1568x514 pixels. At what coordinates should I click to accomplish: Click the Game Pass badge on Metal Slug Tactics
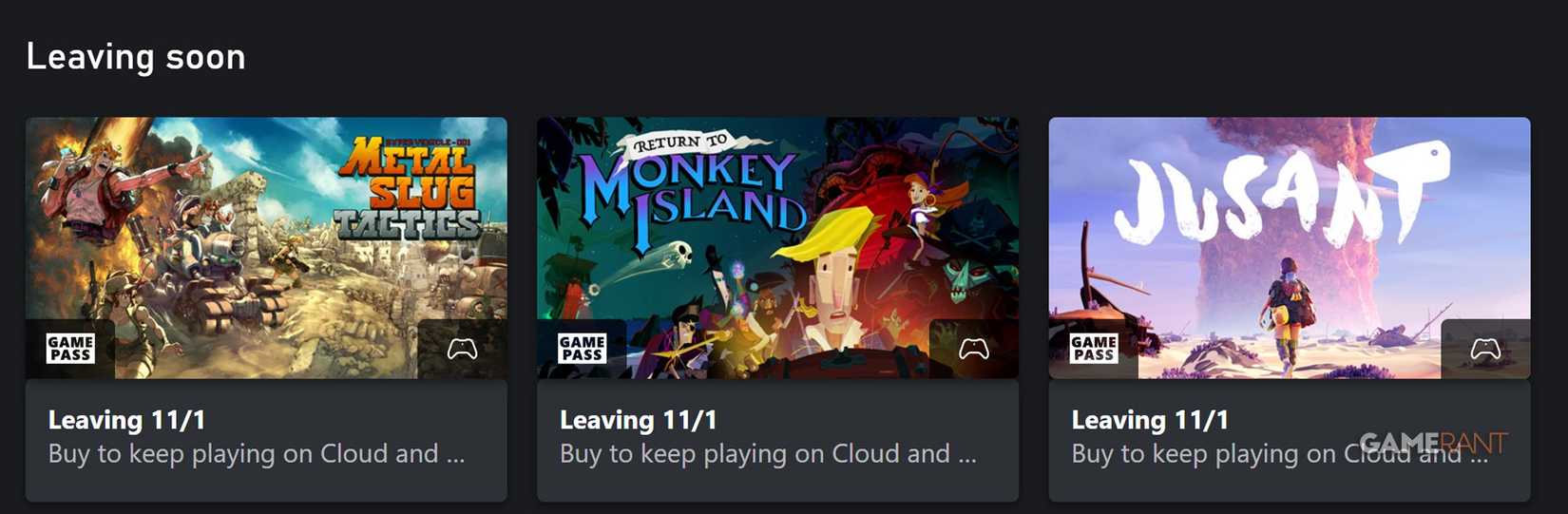(70, 349)
